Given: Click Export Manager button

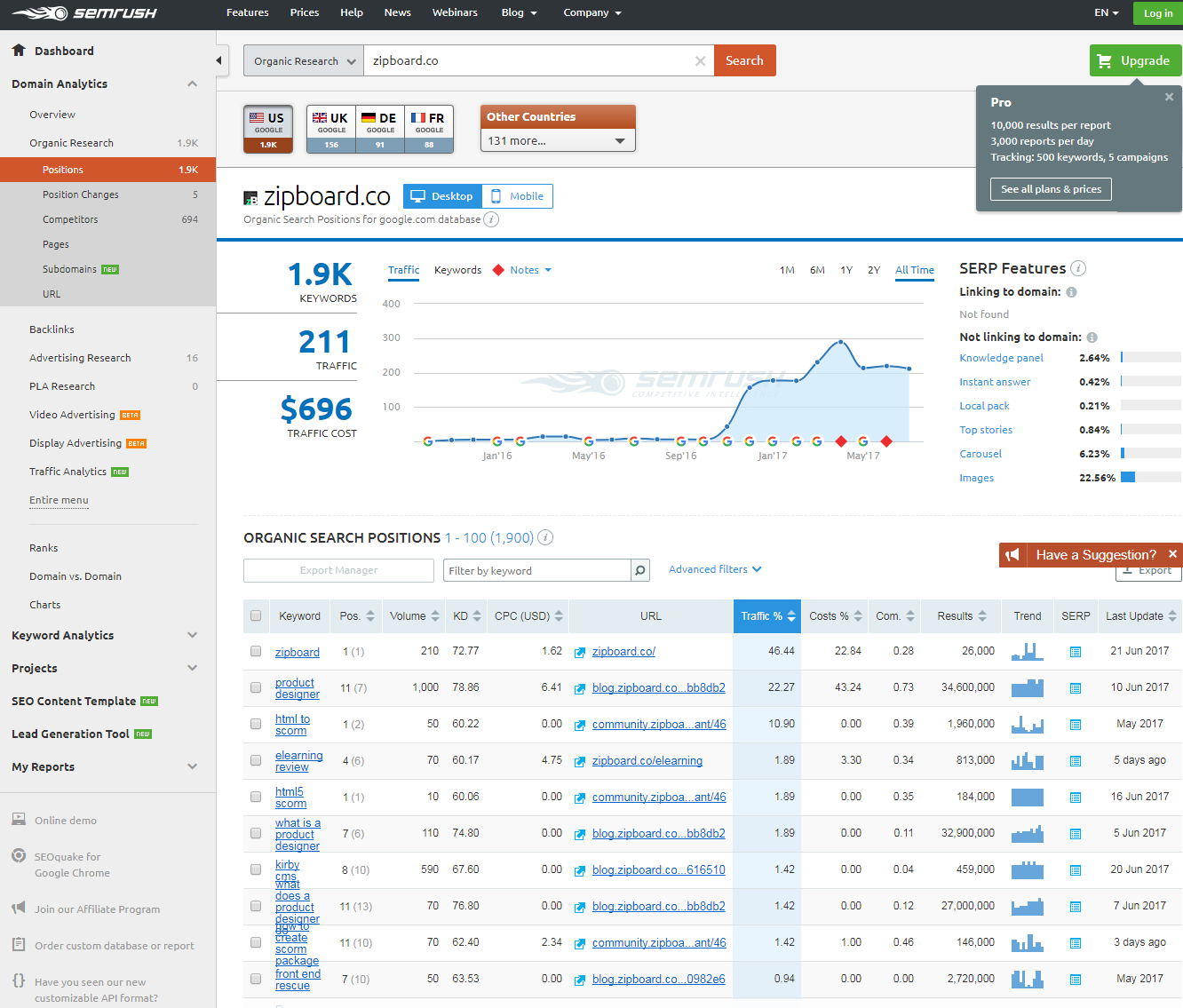Looking at the screenshot, I should tap(338, 570).
